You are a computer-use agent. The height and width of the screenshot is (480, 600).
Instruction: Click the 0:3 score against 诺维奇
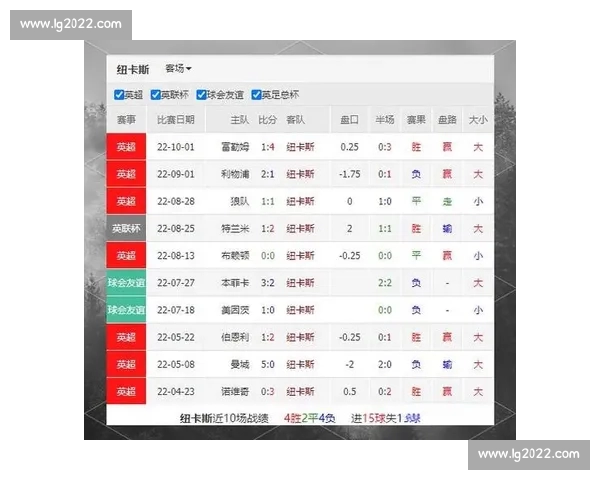267,392
